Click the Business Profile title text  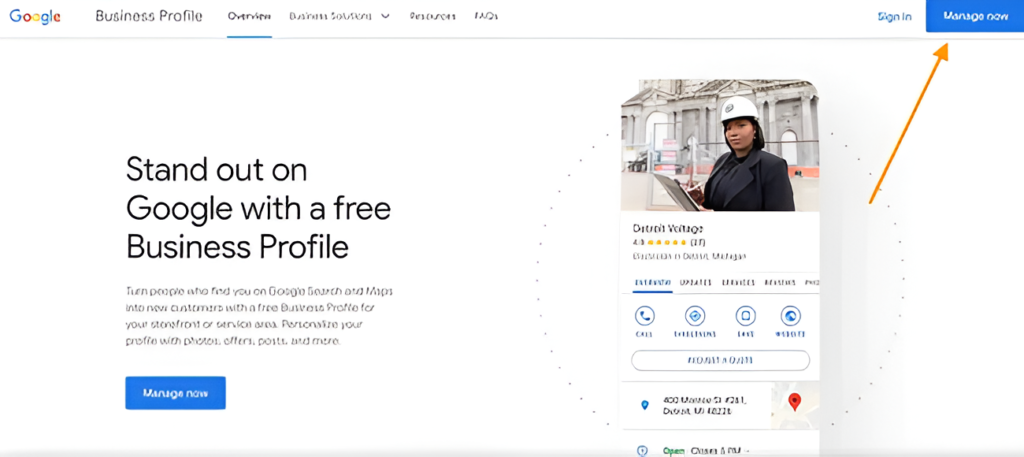coord(149,17)
